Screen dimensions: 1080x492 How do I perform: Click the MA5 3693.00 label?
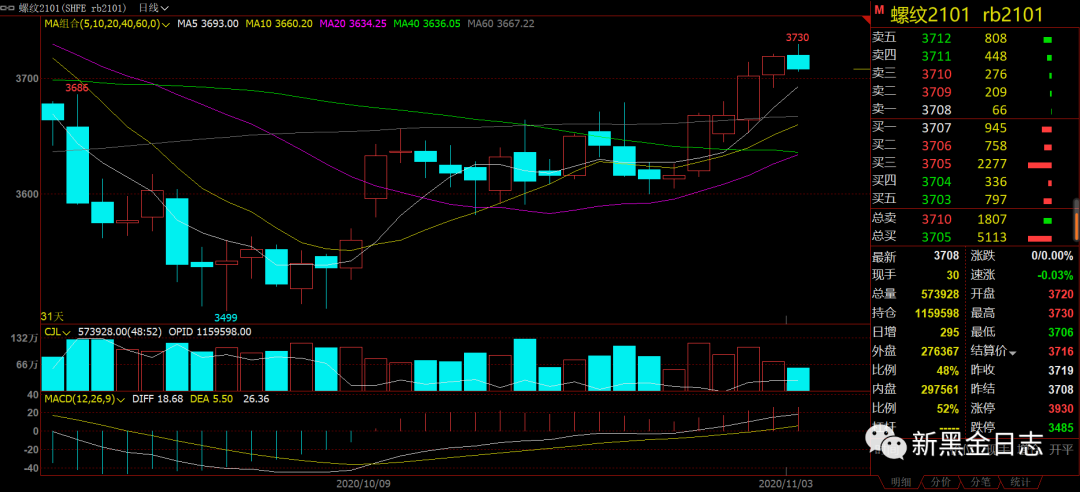click(208, 23)
